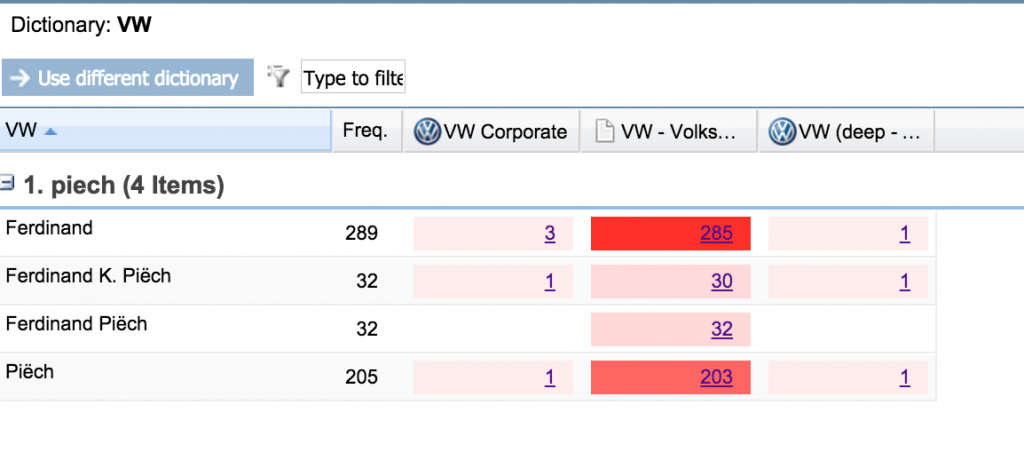Select the Ferdinand Piëch row label

pyautogui.click(x=76, y=323)
